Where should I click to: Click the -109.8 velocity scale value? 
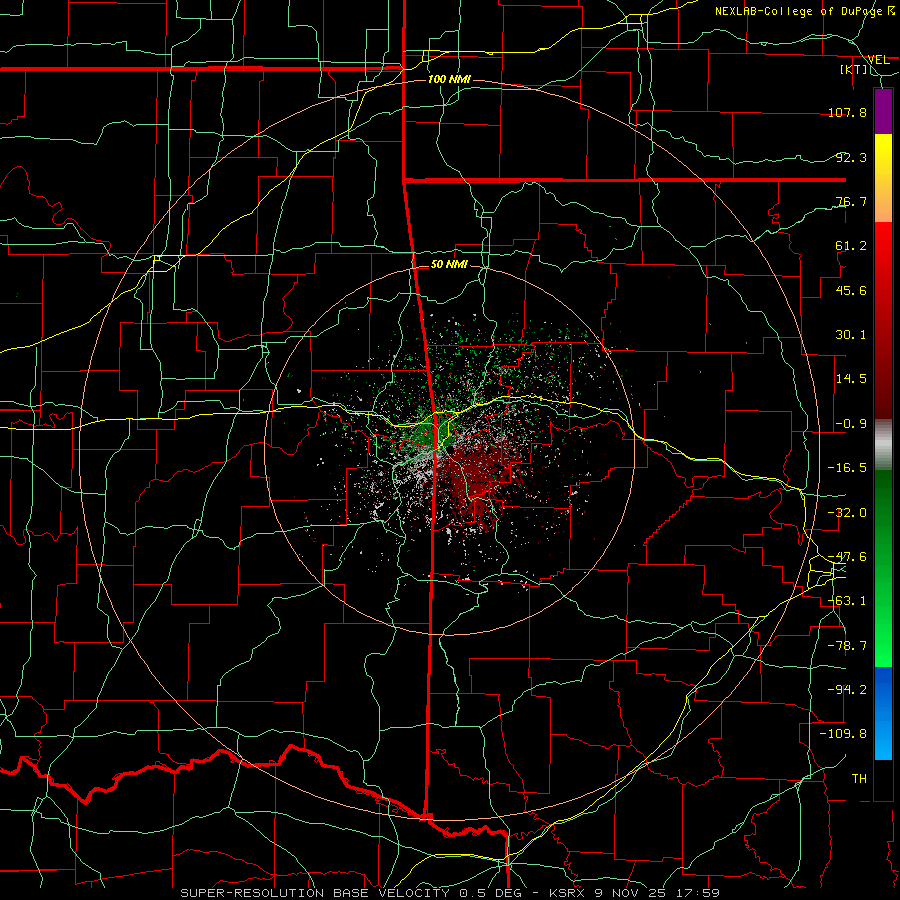[844, 734]
